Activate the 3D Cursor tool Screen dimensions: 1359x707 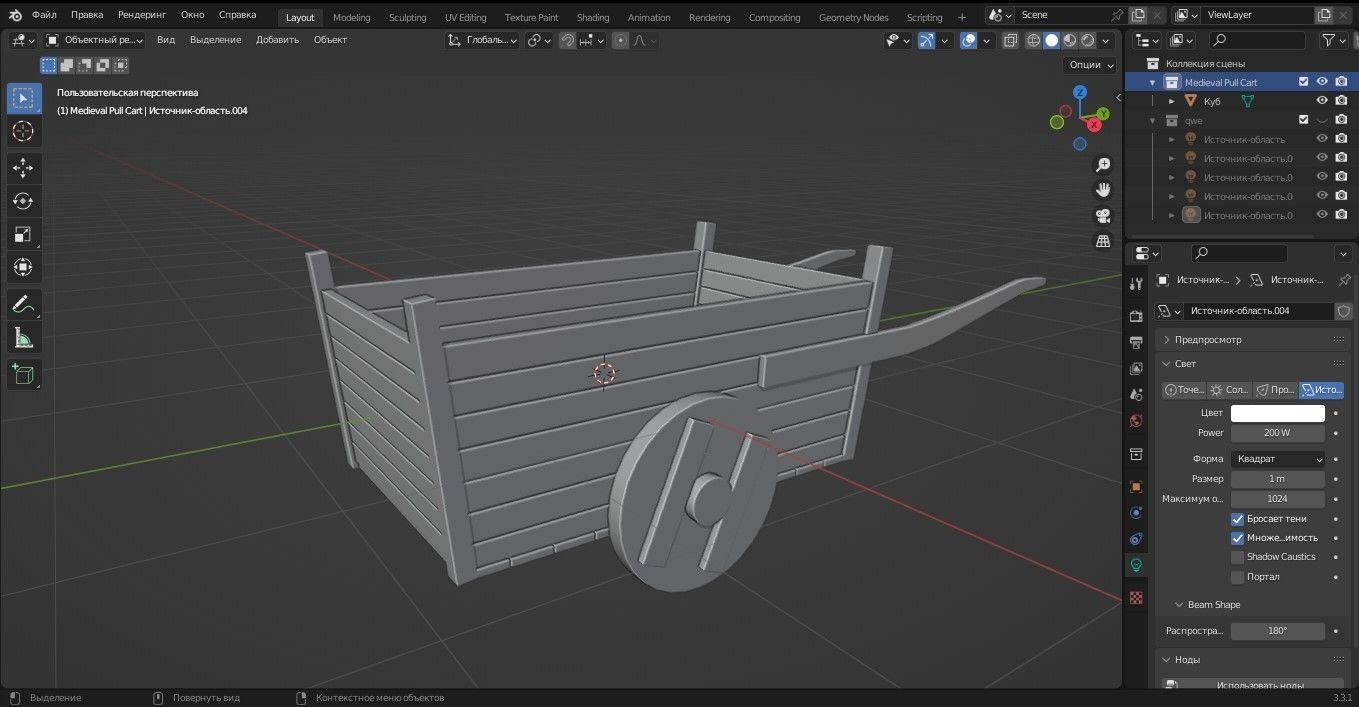click(24, 132)
